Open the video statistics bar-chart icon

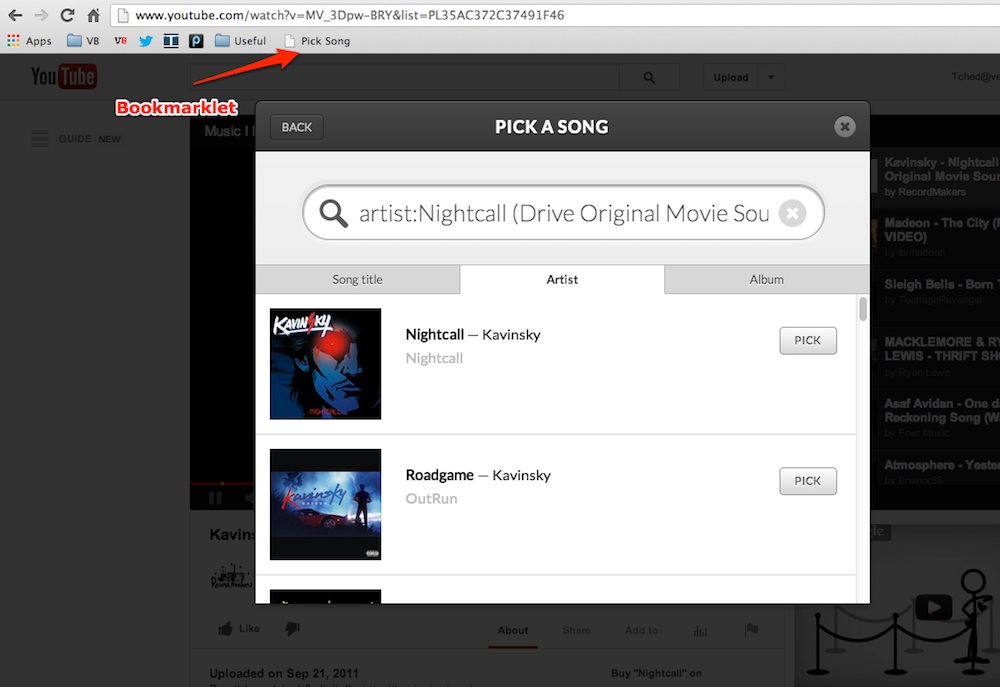pyautogui.click(x=700, y=631)
